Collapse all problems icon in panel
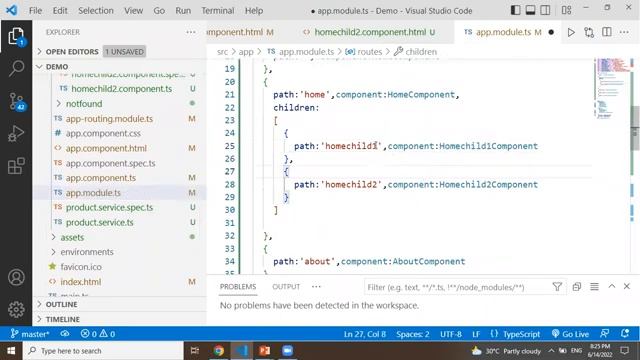This screenshot has height=360, width=640. click(x=577, y=287)
